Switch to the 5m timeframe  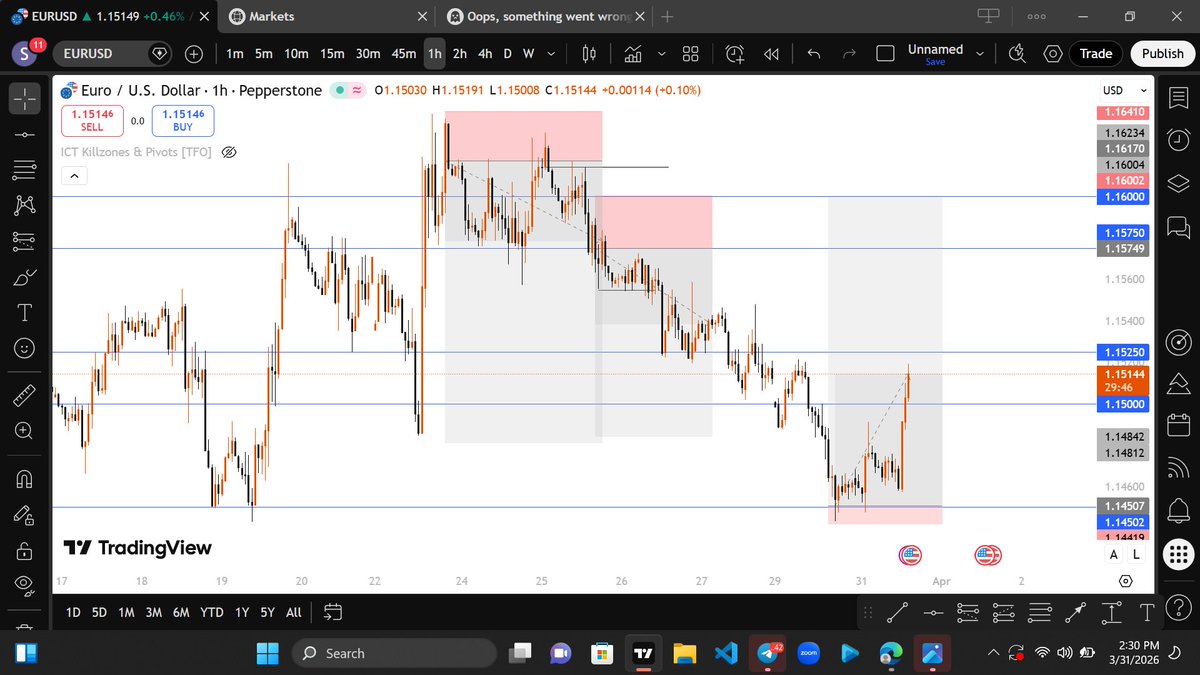pyautogui.click(x=263, y=54)
